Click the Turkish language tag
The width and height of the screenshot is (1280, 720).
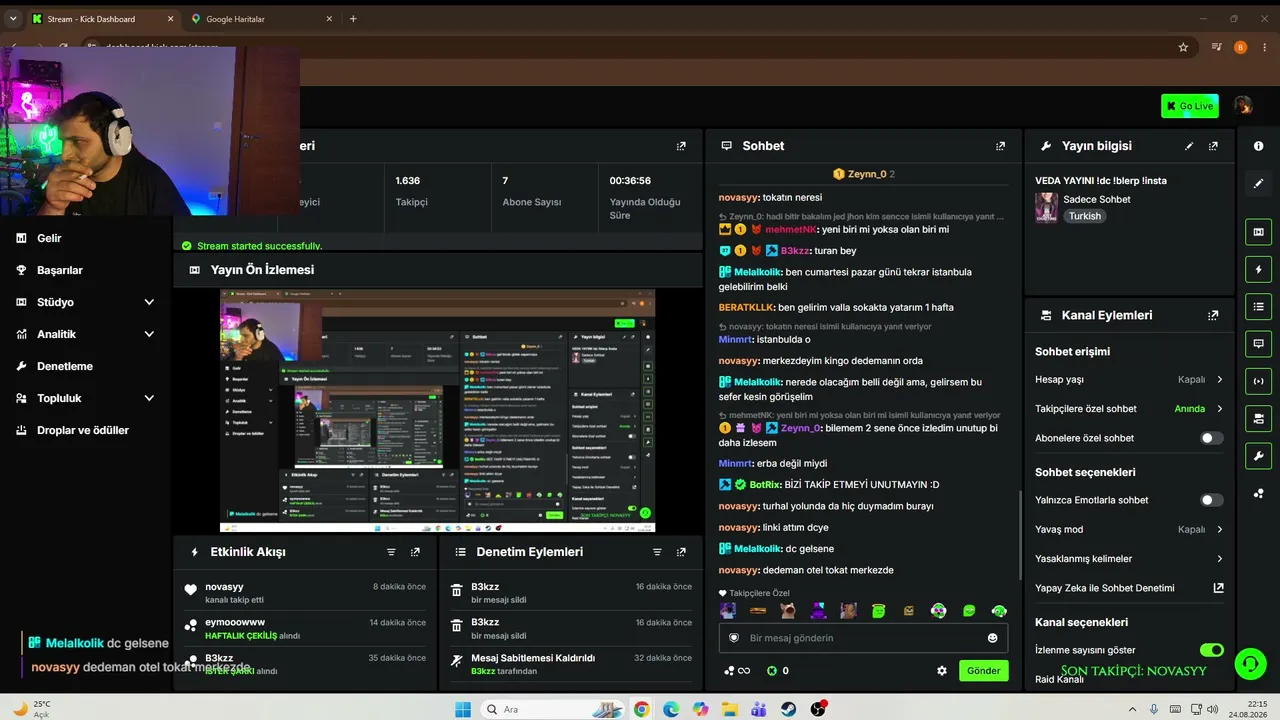(1084, 216)
